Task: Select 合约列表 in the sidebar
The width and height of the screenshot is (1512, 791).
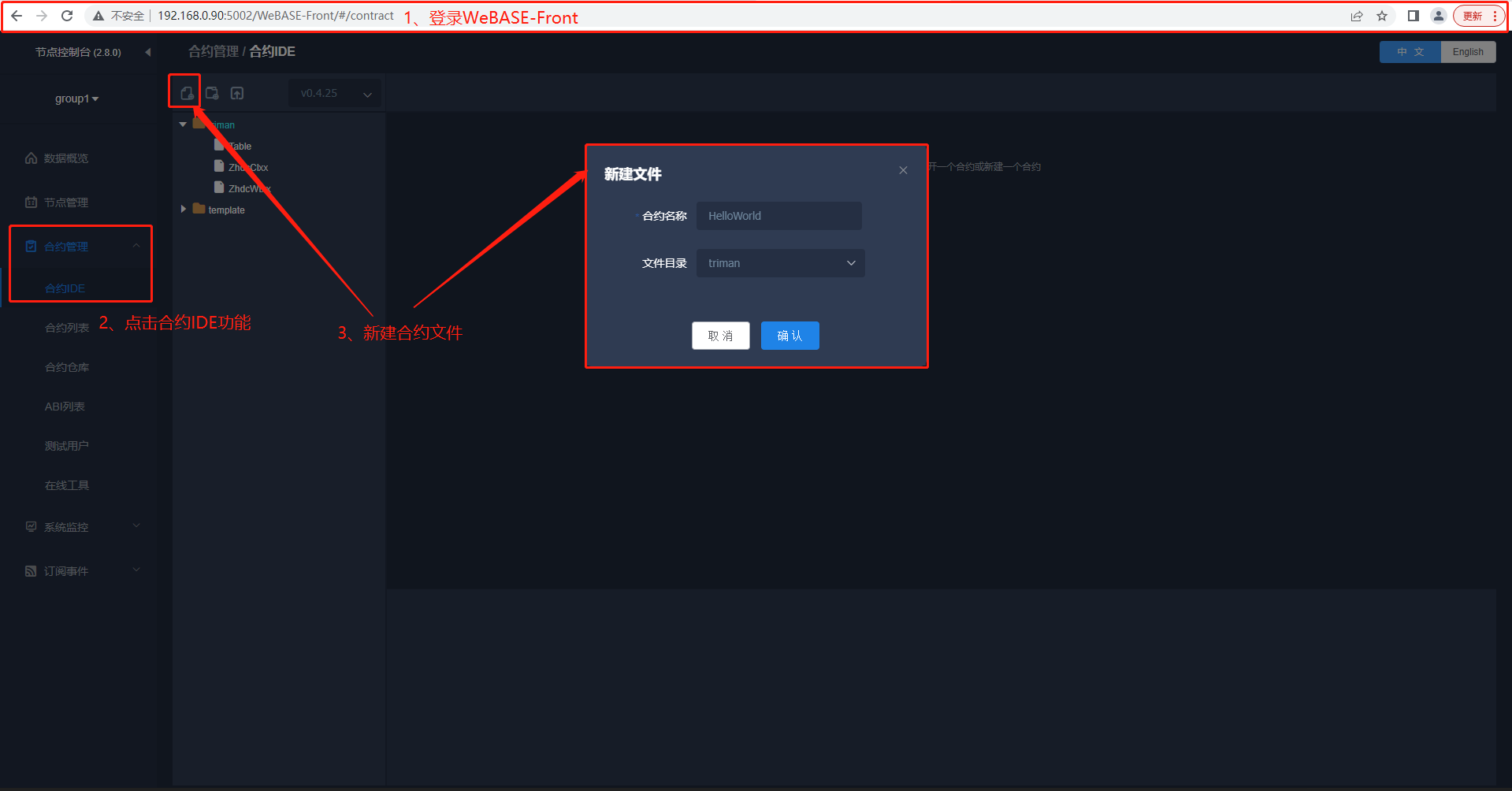Action: tap(67, 328)
